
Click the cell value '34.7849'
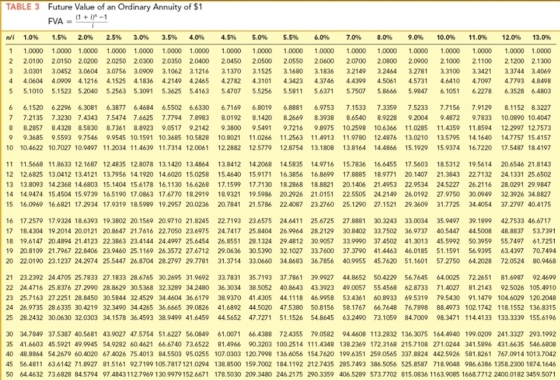(31, 334)
